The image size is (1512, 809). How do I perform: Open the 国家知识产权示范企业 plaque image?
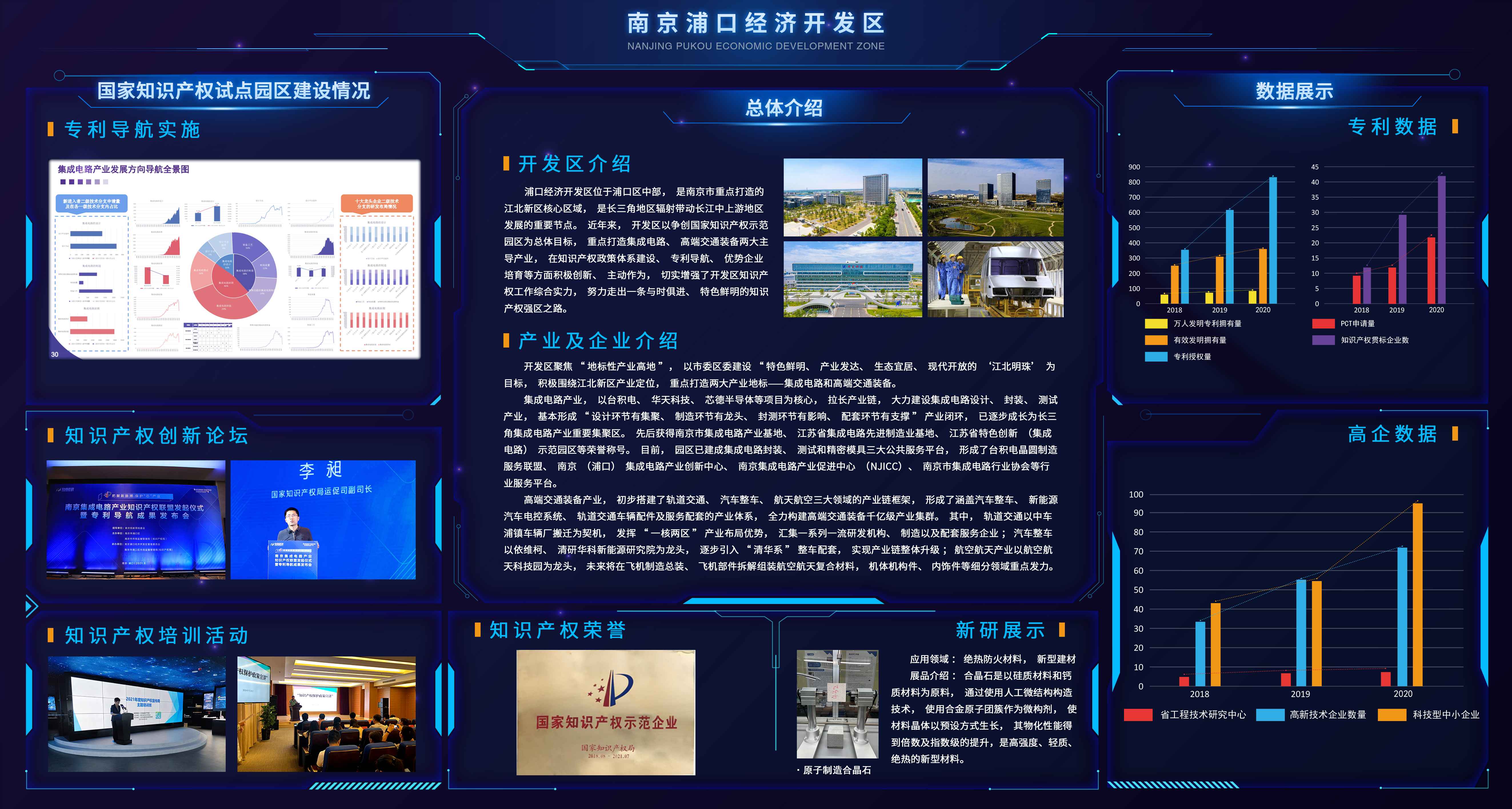(x=606, y=712)
